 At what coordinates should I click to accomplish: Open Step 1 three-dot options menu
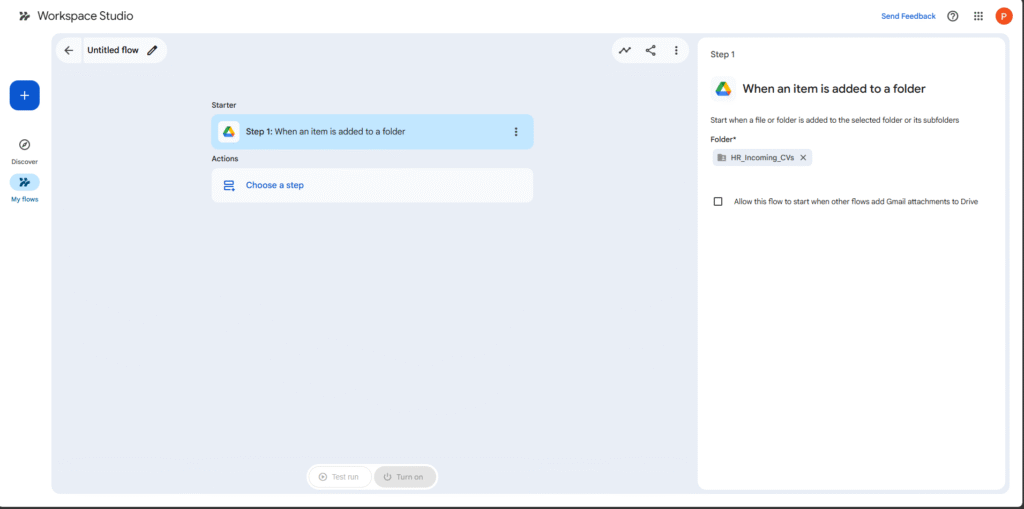[x=516, y=132]
